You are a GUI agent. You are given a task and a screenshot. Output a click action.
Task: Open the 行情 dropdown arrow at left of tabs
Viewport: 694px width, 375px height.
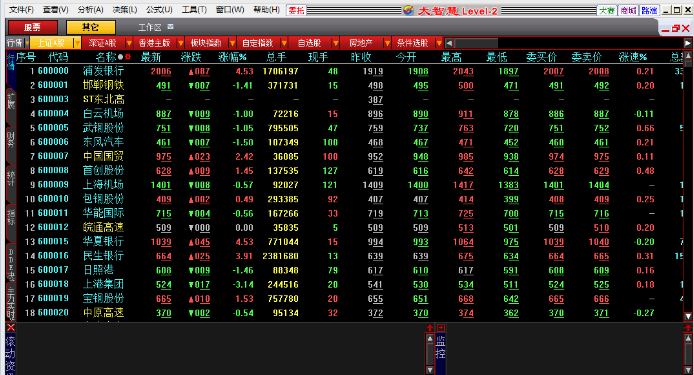[27, 43]
